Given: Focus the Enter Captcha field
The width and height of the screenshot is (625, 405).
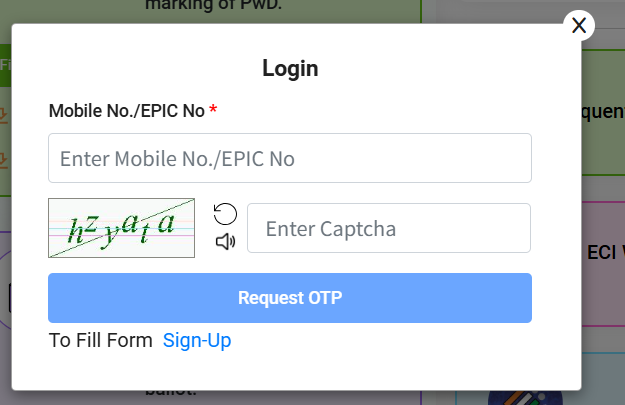Looking at the screenshot, I should [389, 228].
